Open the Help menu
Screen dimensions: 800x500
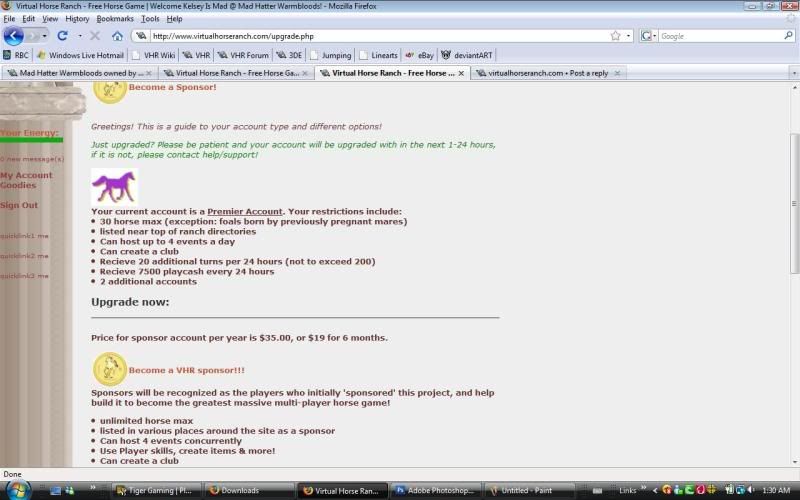coord(174,19)
